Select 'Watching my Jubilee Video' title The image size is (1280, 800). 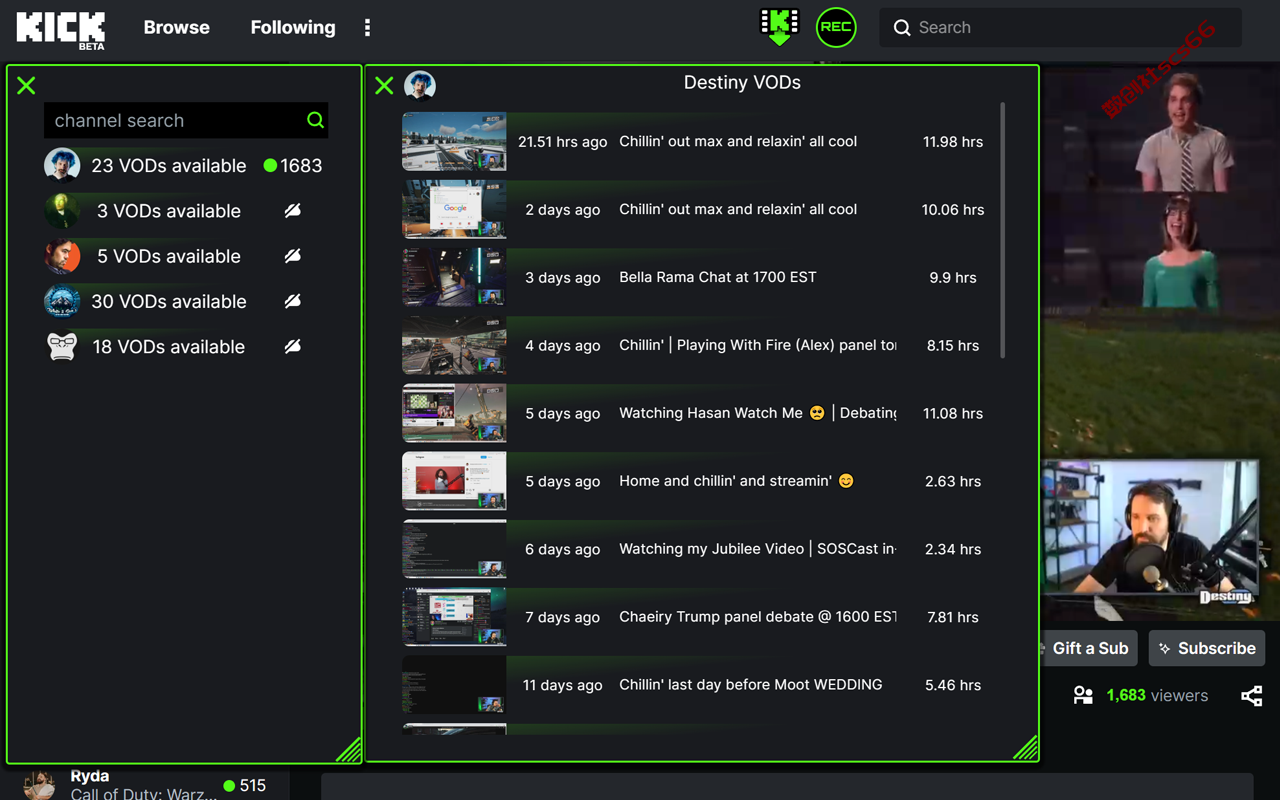757,549
